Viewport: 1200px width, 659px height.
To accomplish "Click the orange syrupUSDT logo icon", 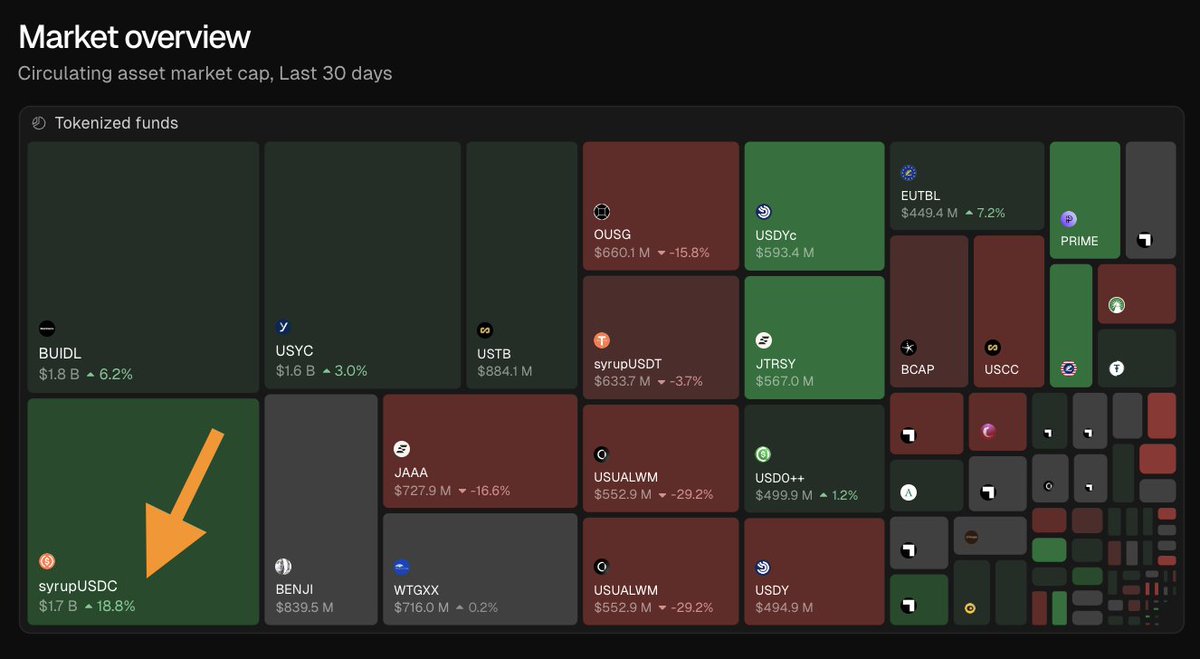I will tap(602, 341).
